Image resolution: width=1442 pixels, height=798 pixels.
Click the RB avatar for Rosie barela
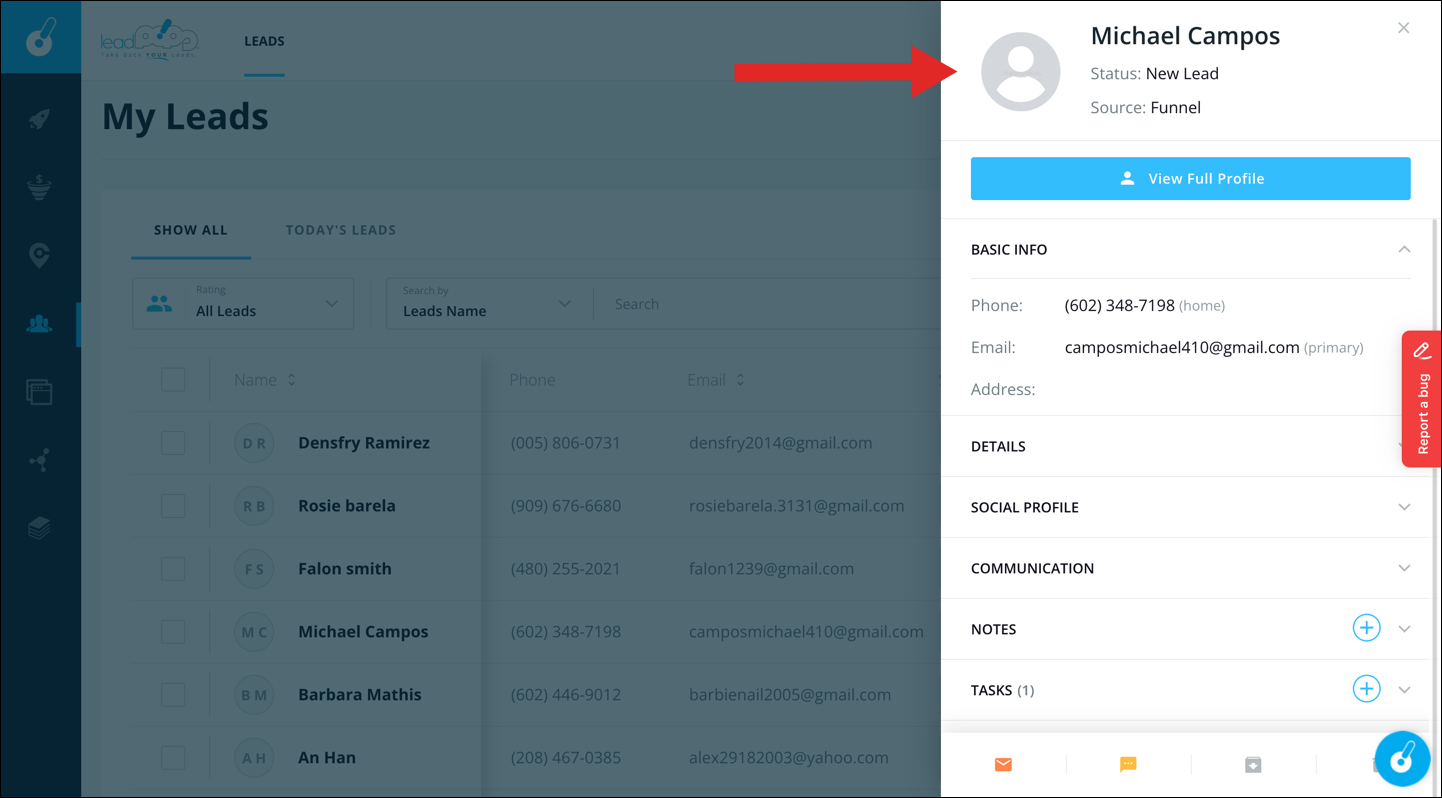coord(254,506)
